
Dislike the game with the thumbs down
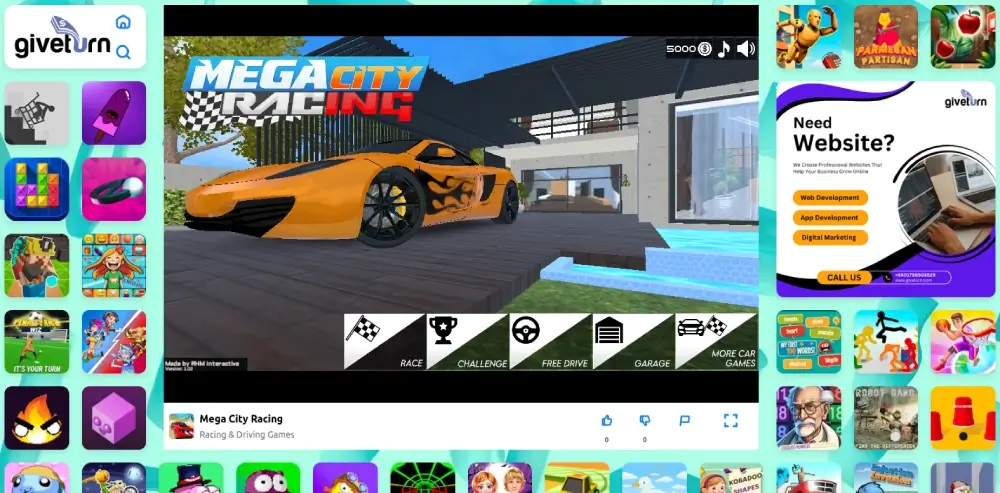click(645, 420)
